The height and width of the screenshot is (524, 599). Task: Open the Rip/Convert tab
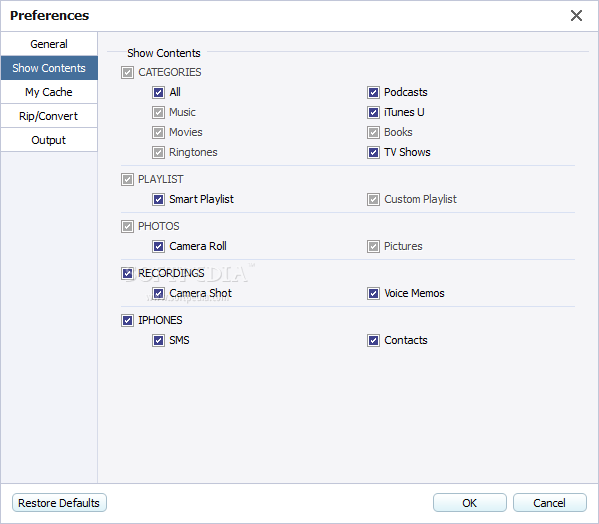pyautogui.click(x=49, y=116)
